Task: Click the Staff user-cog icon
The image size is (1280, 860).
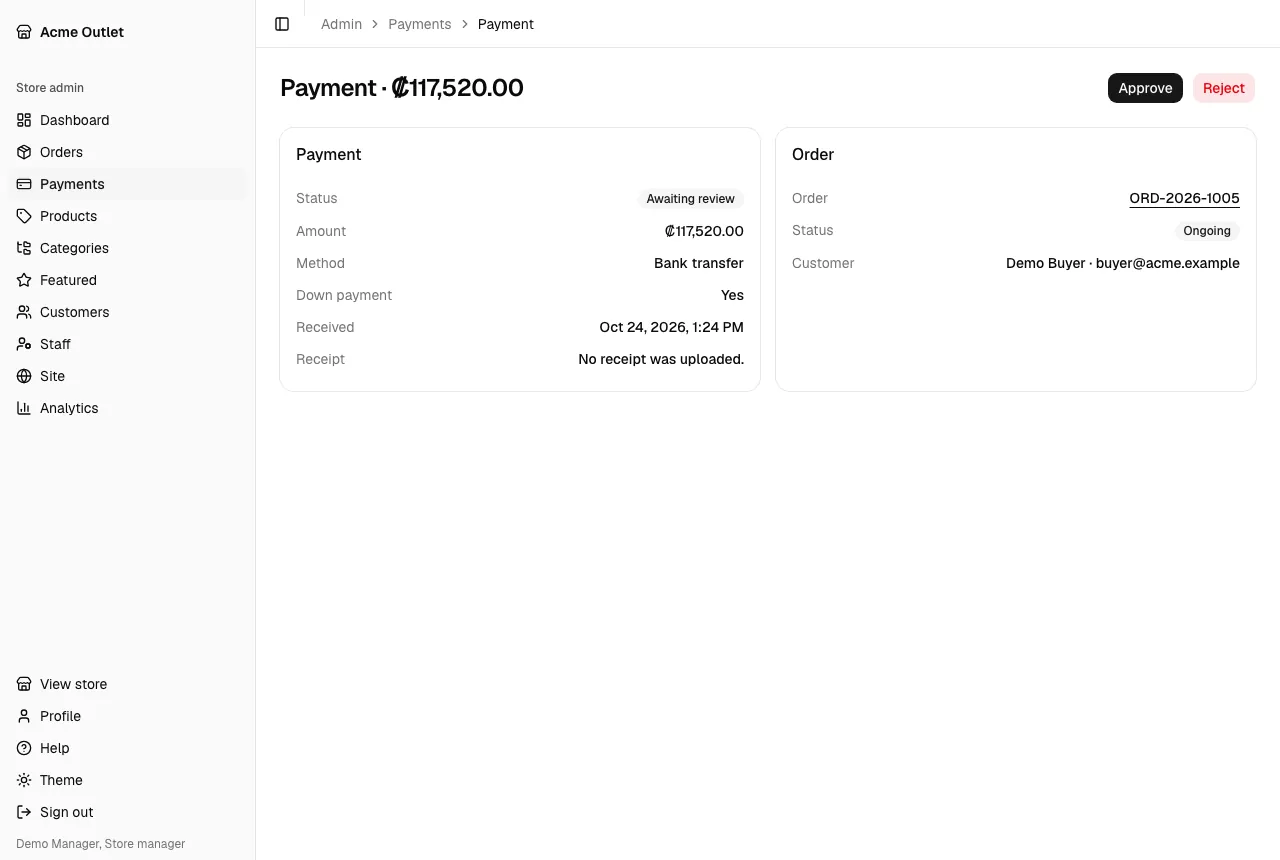Action: pos(24,344)
